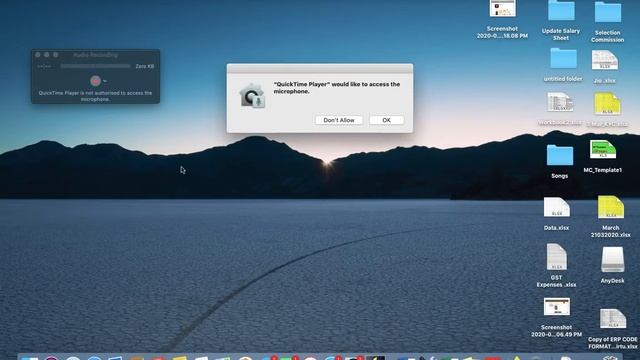The width and height of the screenshot is (640, 360).
Task: Click the 'MC_Template1' file name label
Action: 602,170
